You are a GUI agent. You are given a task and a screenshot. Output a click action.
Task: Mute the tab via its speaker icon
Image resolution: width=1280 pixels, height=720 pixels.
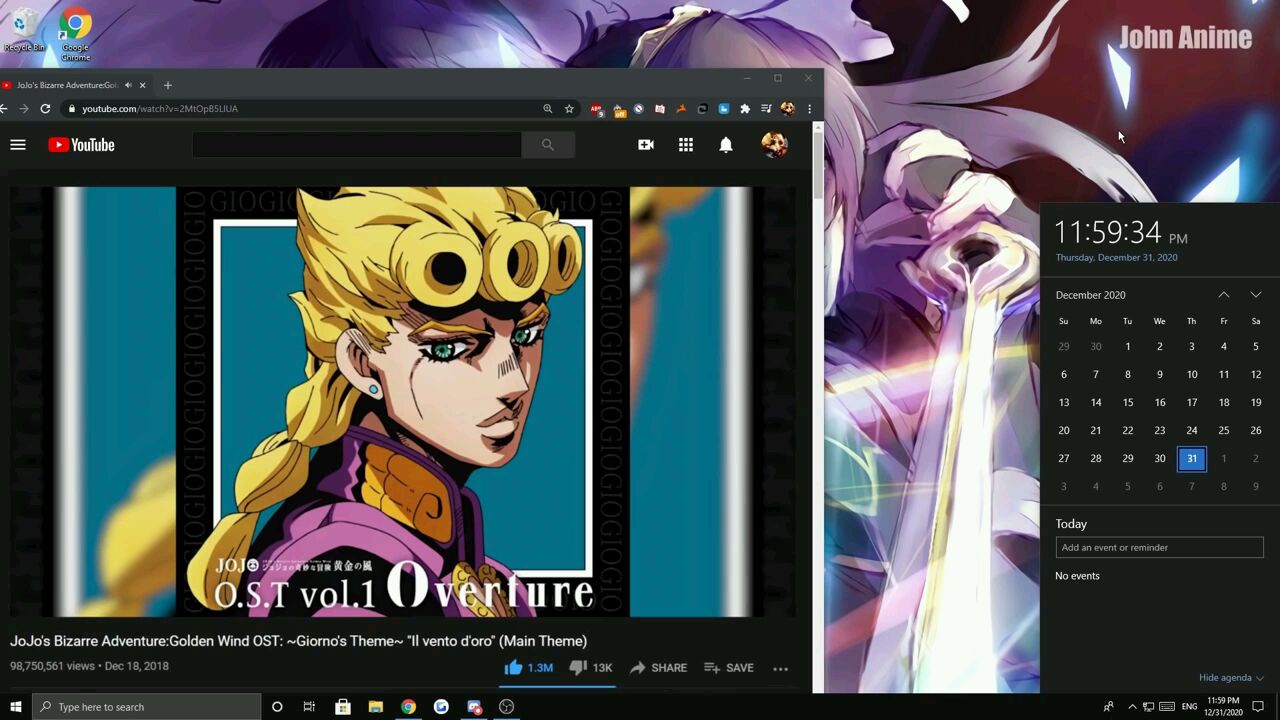128,85
